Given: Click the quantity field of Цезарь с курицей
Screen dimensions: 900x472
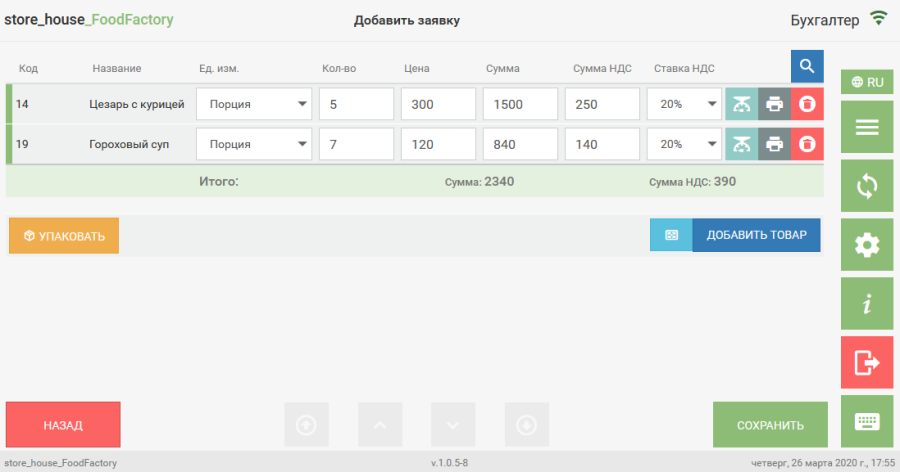Looking at the screenshot, I should tap(356, 104).
